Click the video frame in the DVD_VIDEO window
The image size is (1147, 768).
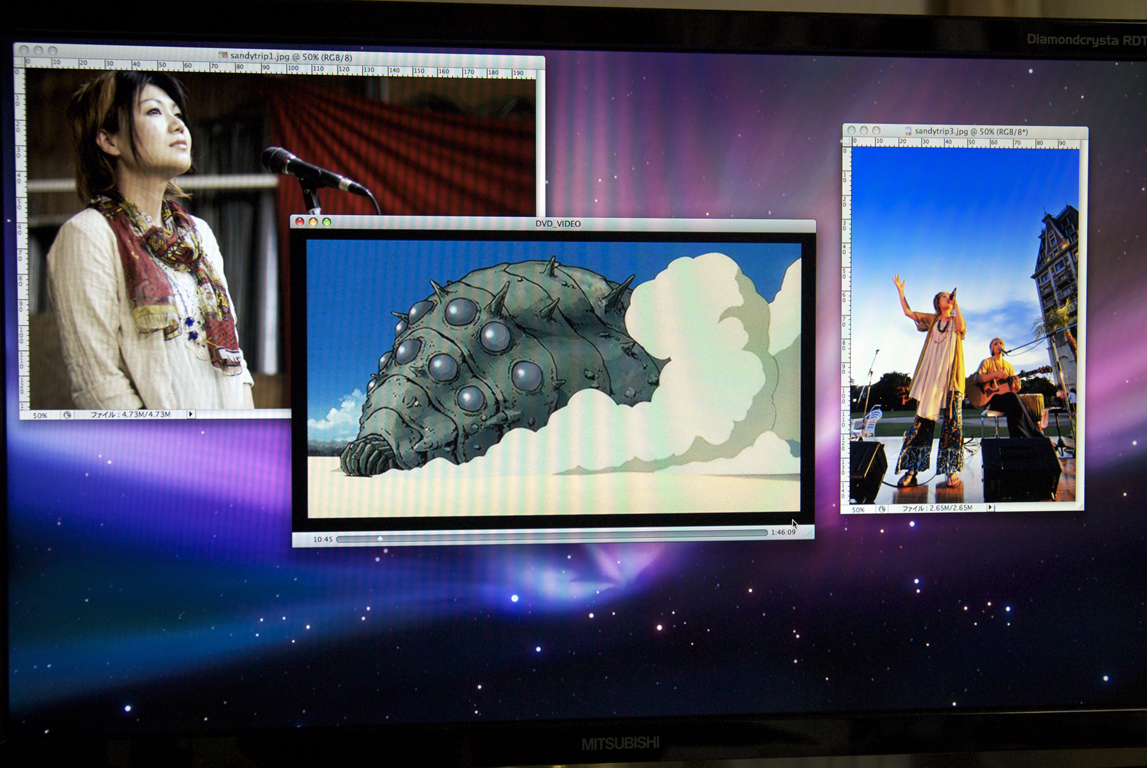(x=554, y=378)
